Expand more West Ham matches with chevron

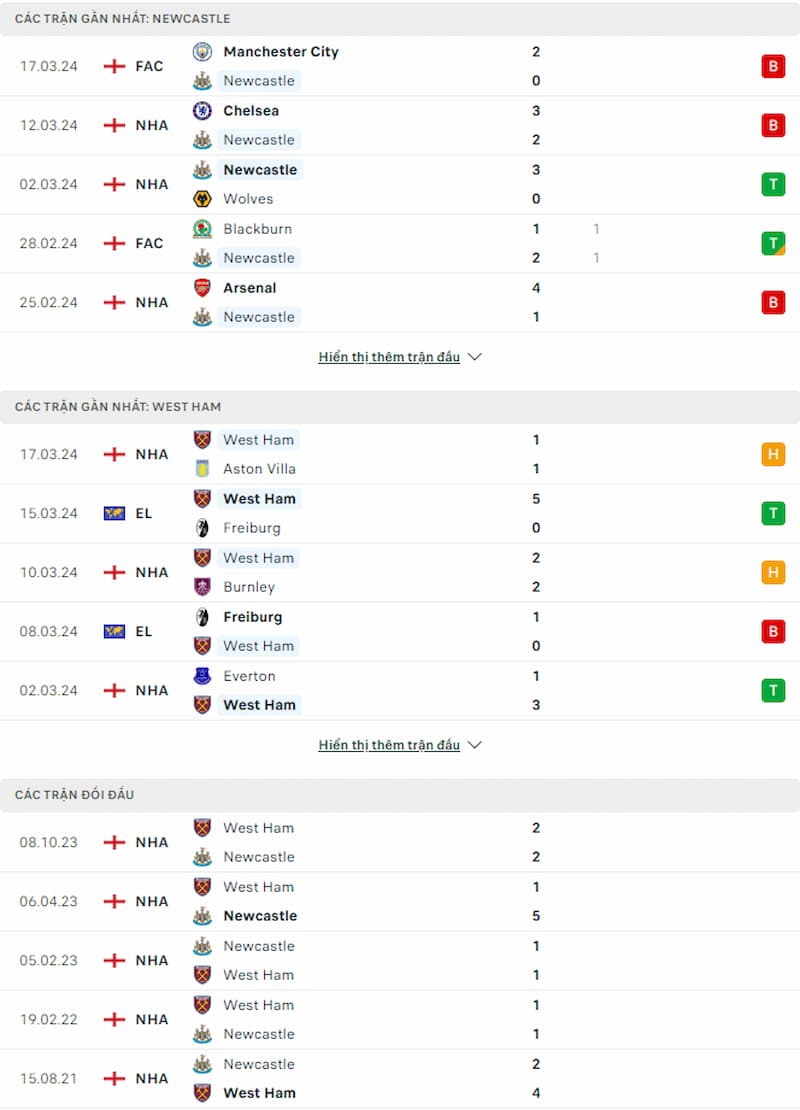pos(475,745)
